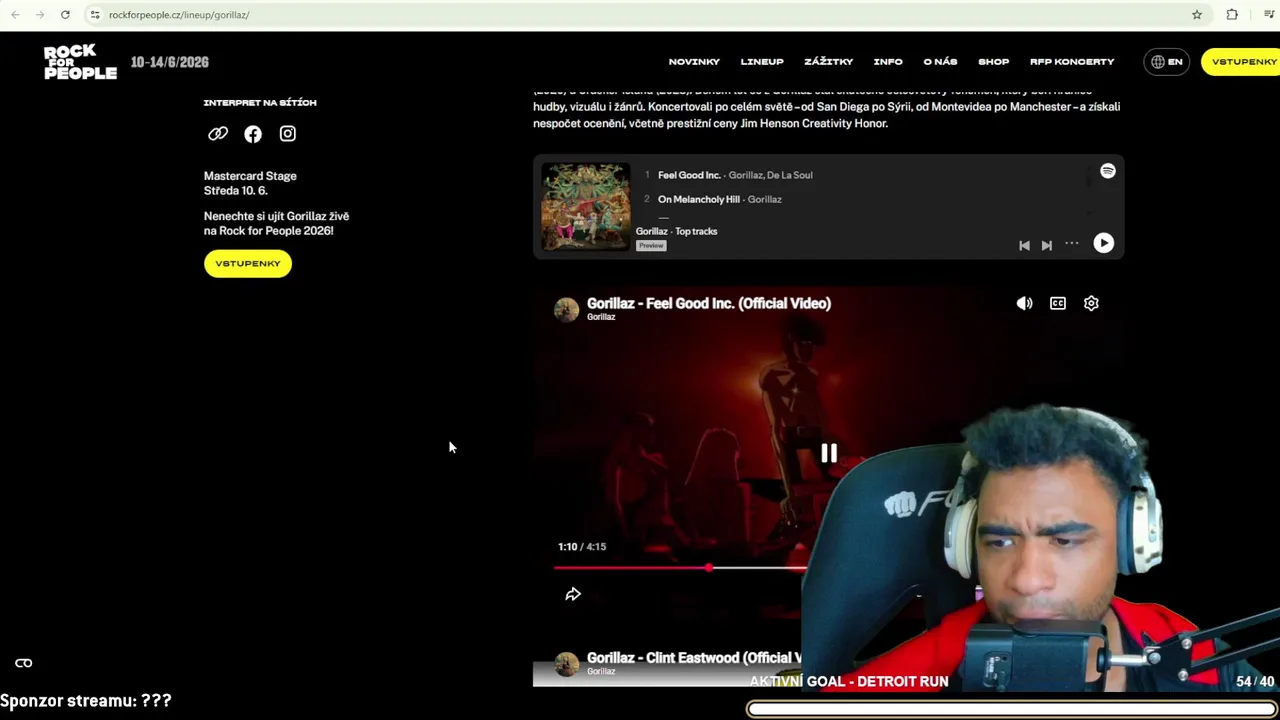
Task: Open Feel Good Inc. video title link
Action: pos(709,303)
